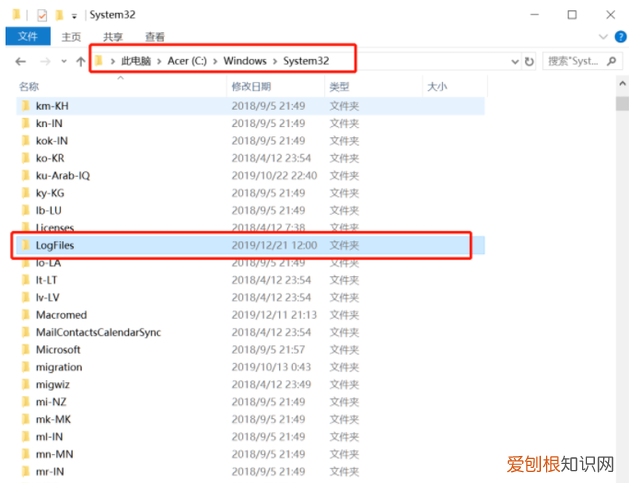Open address bar history dropdown
The height and width of the screenshot is (483, 640).
515,62
